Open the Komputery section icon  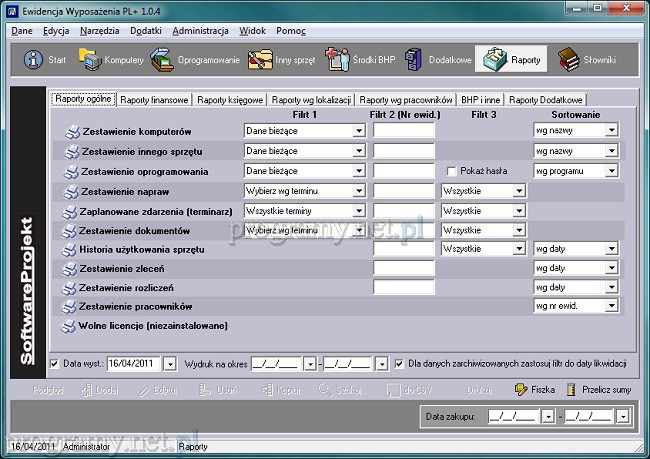[90, 60]
